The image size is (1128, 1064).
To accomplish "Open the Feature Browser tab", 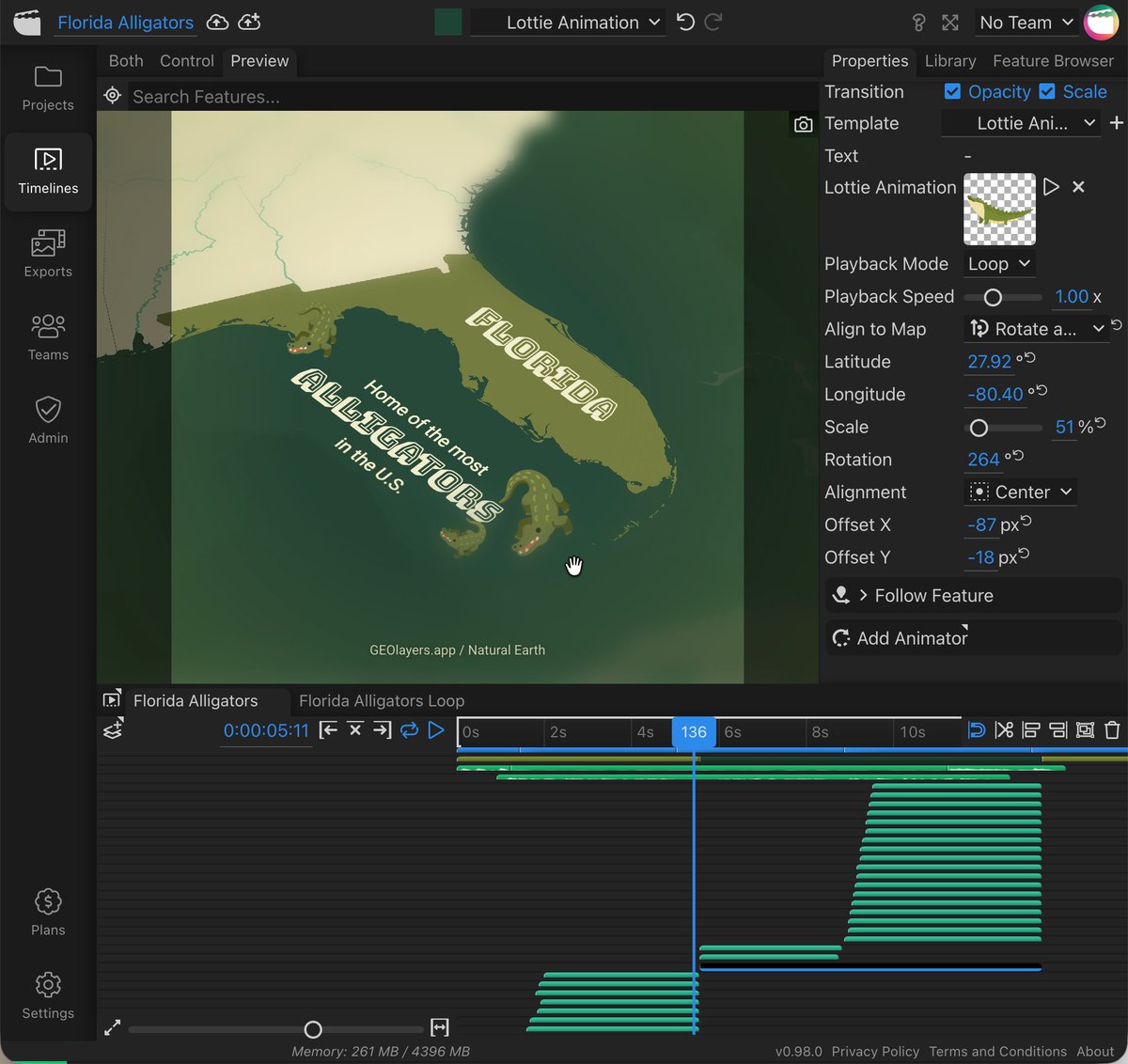I will 1053,61.
